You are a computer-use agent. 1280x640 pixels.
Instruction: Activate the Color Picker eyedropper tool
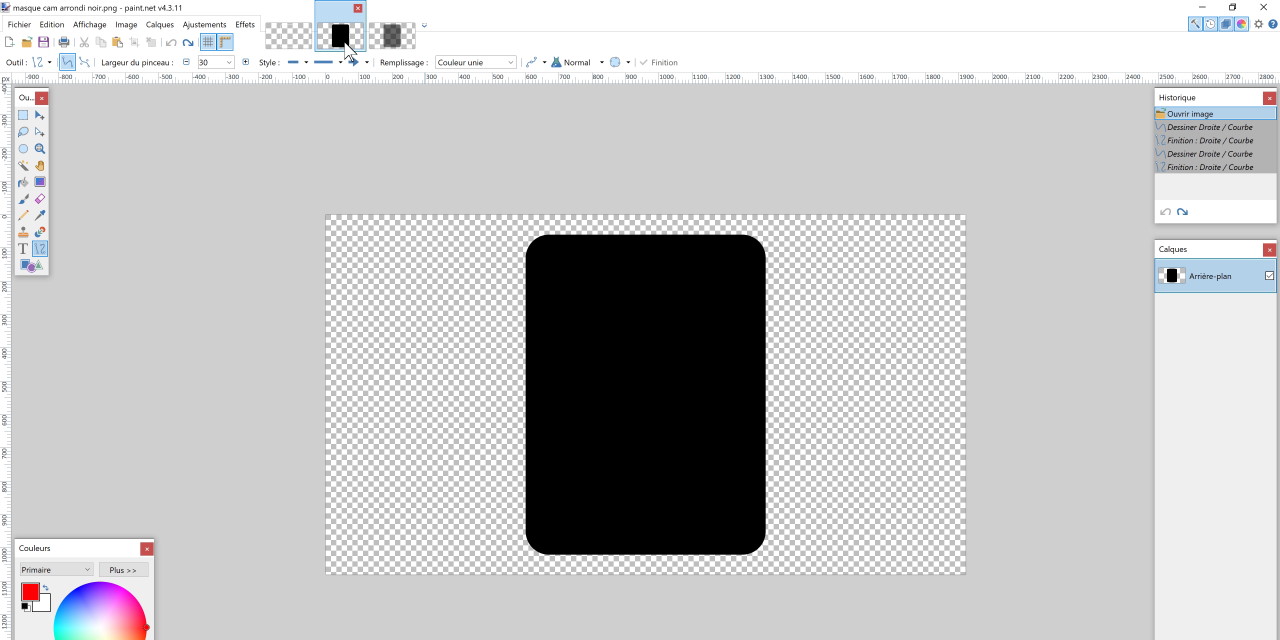point(40,215)
